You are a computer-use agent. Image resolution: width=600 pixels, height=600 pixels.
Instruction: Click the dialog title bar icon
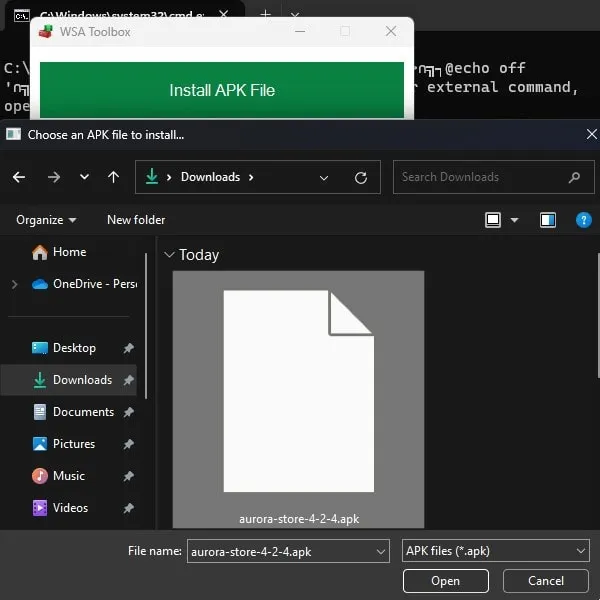pos(13,135)
